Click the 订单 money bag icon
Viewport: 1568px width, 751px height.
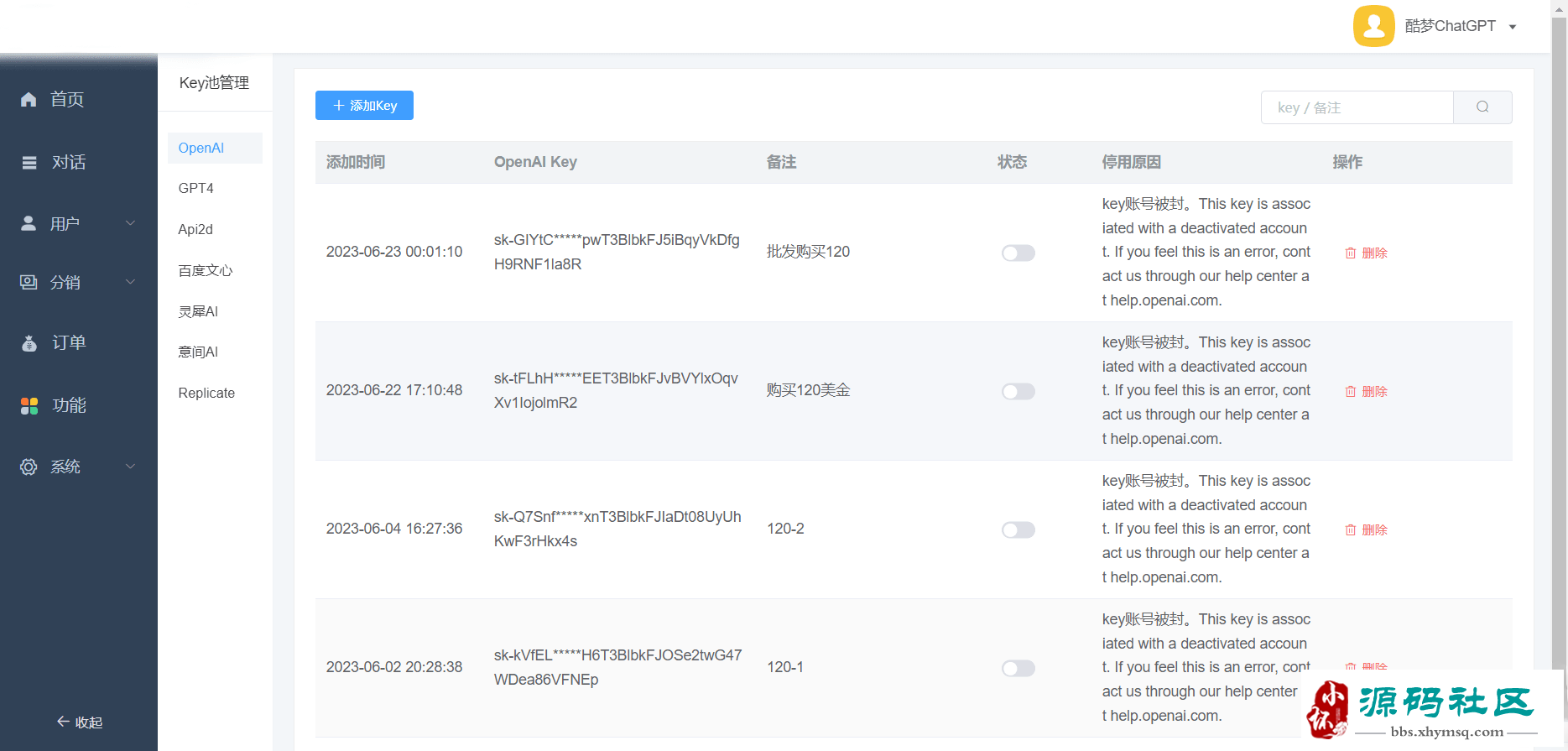tap(29, 343)
